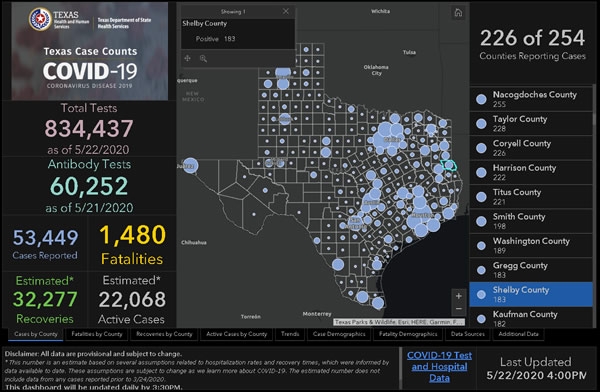Viewport: 600px width, 392px height.
Task: Click the highlighted Shelby County on map
Action: click(449, 165)
